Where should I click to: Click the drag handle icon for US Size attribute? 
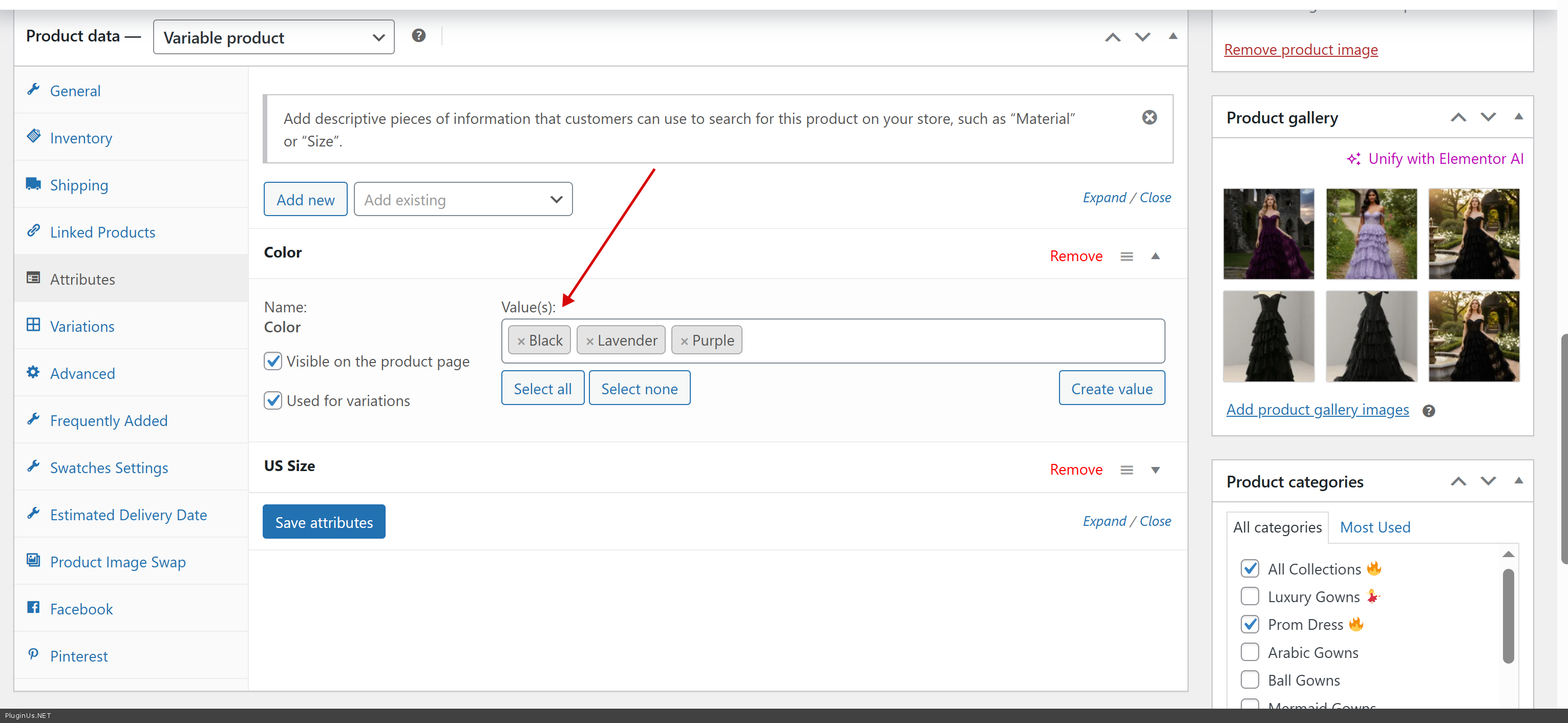point(1126,470)
